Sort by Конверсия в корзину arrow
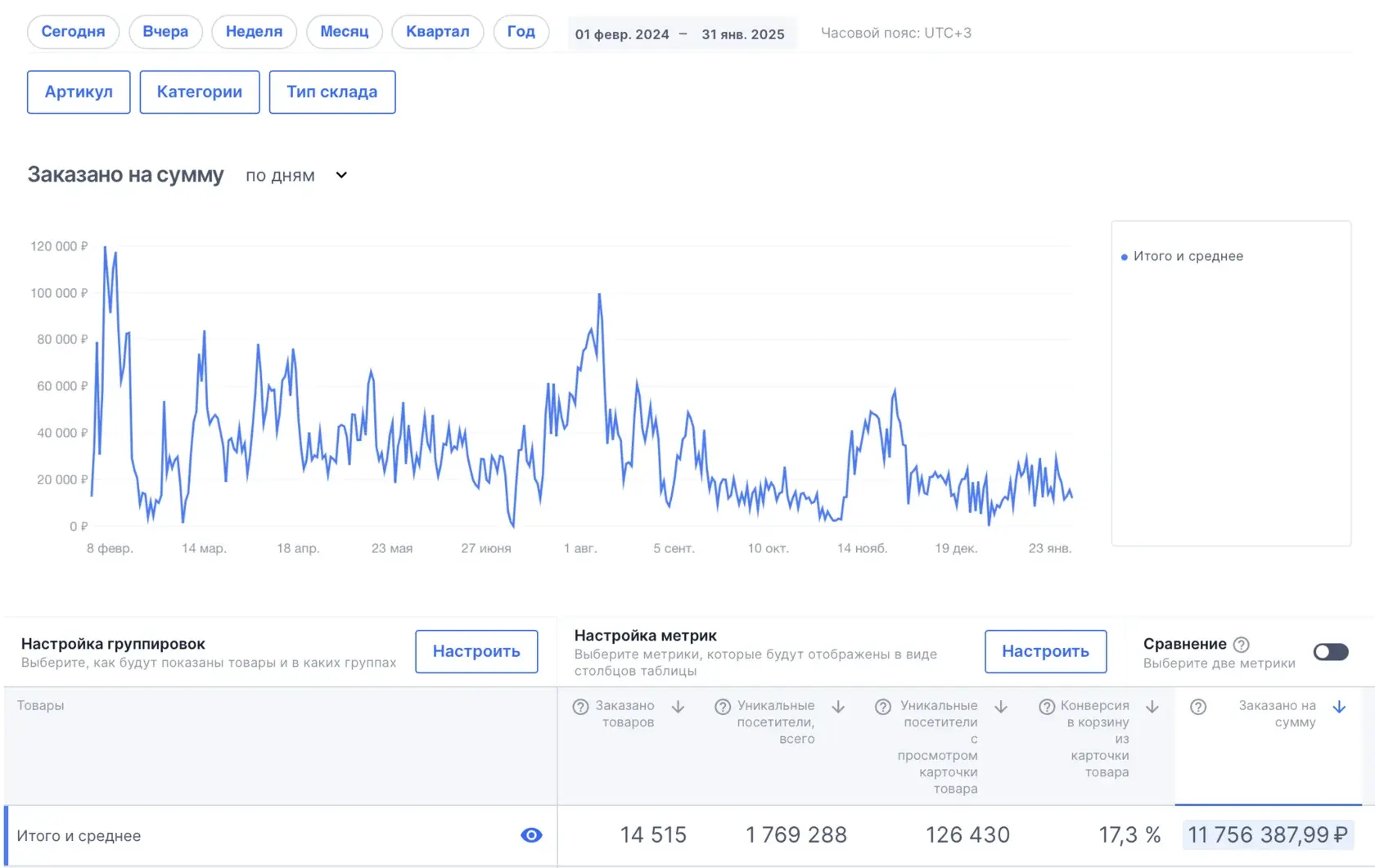 [1152, 707]
